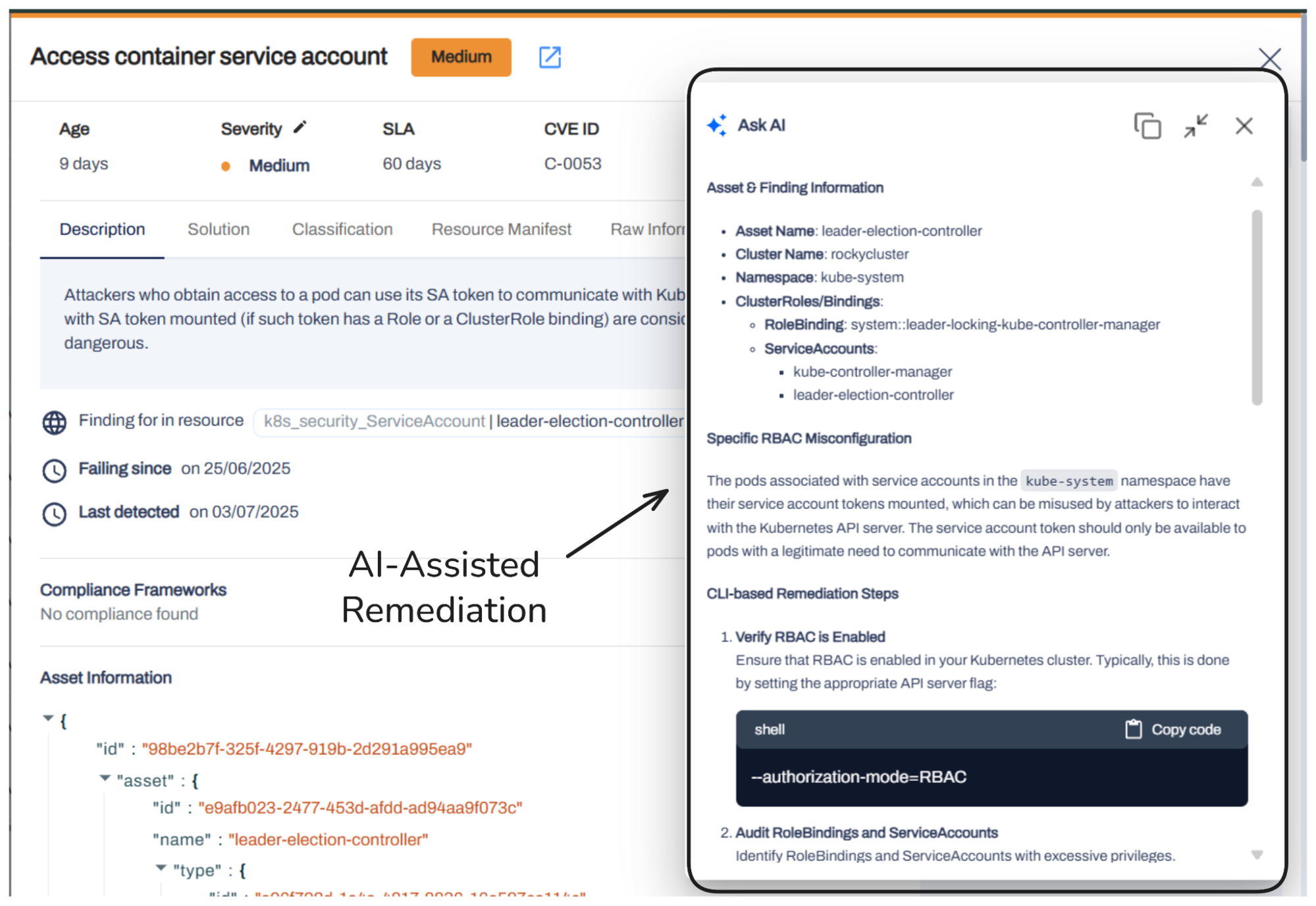Open the Classification tab

point(342,229)
